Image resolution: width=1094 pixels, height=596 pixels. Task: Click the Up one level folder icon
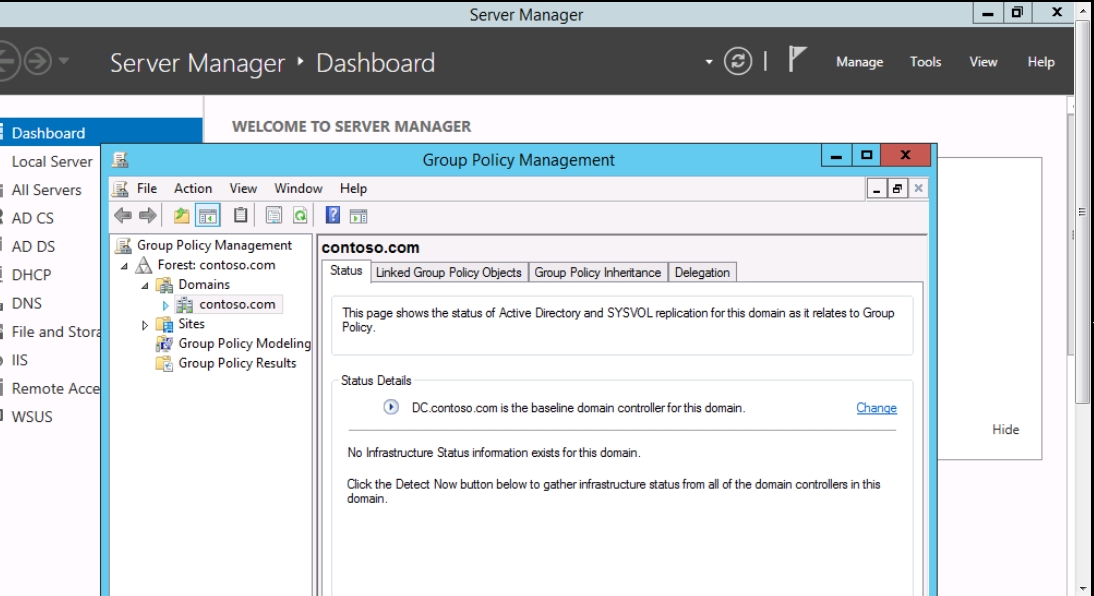tap(181, 216)
